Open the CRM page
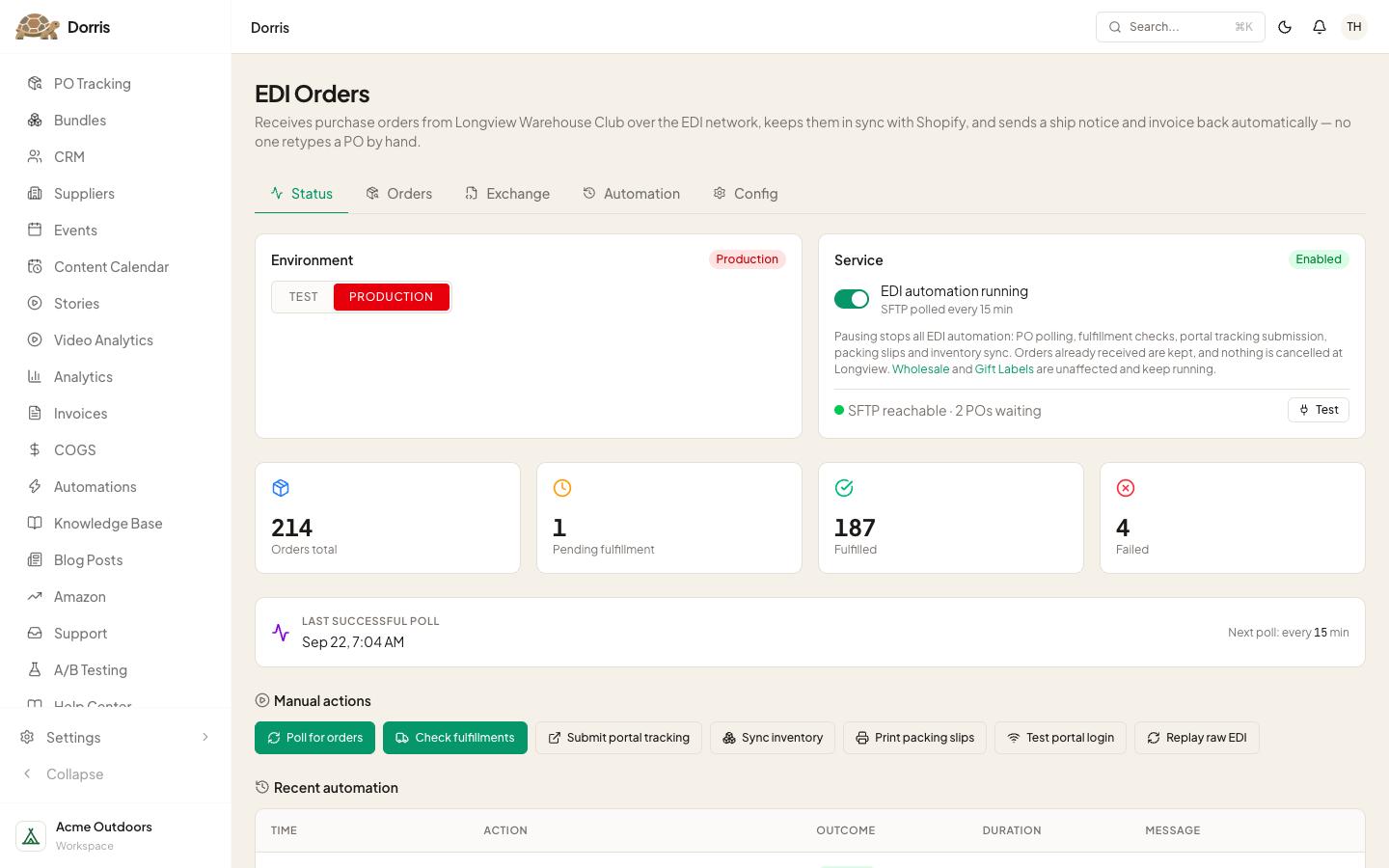 [x=116, y=157]
